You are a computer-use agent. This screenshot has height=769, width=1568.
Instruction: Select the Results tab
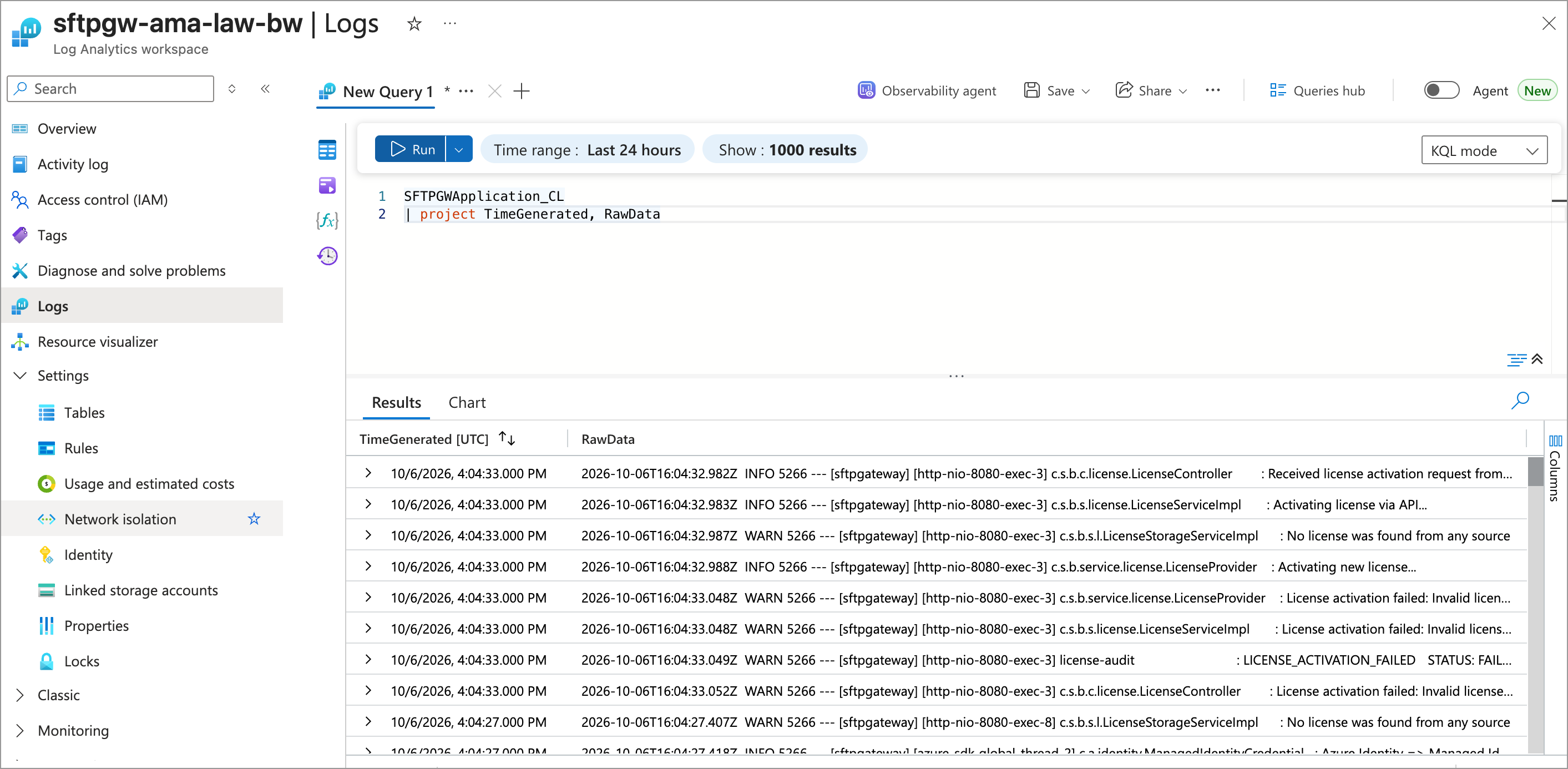pos(396,402)
